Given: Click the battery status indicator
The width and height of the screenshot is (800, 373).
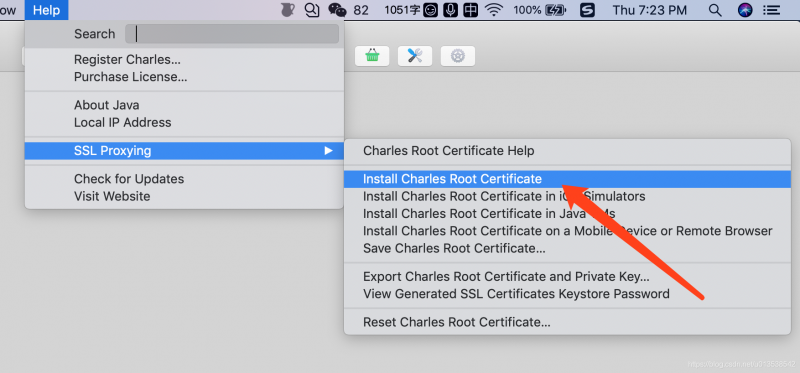Looking at the screenshot, I should 555,10.
